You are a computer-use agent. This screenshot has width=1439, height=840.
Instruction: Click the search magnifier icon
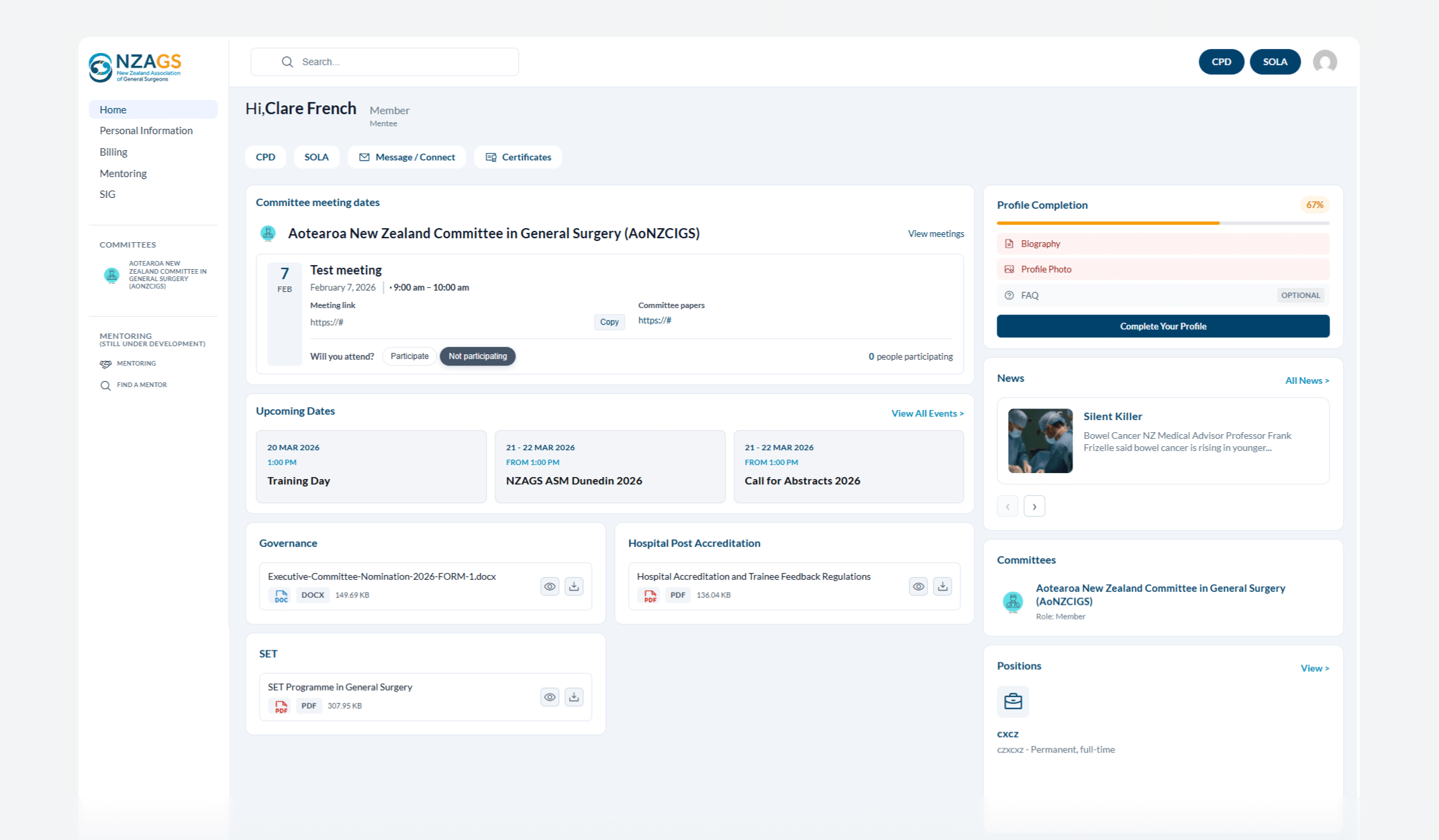tap(287, 62)
